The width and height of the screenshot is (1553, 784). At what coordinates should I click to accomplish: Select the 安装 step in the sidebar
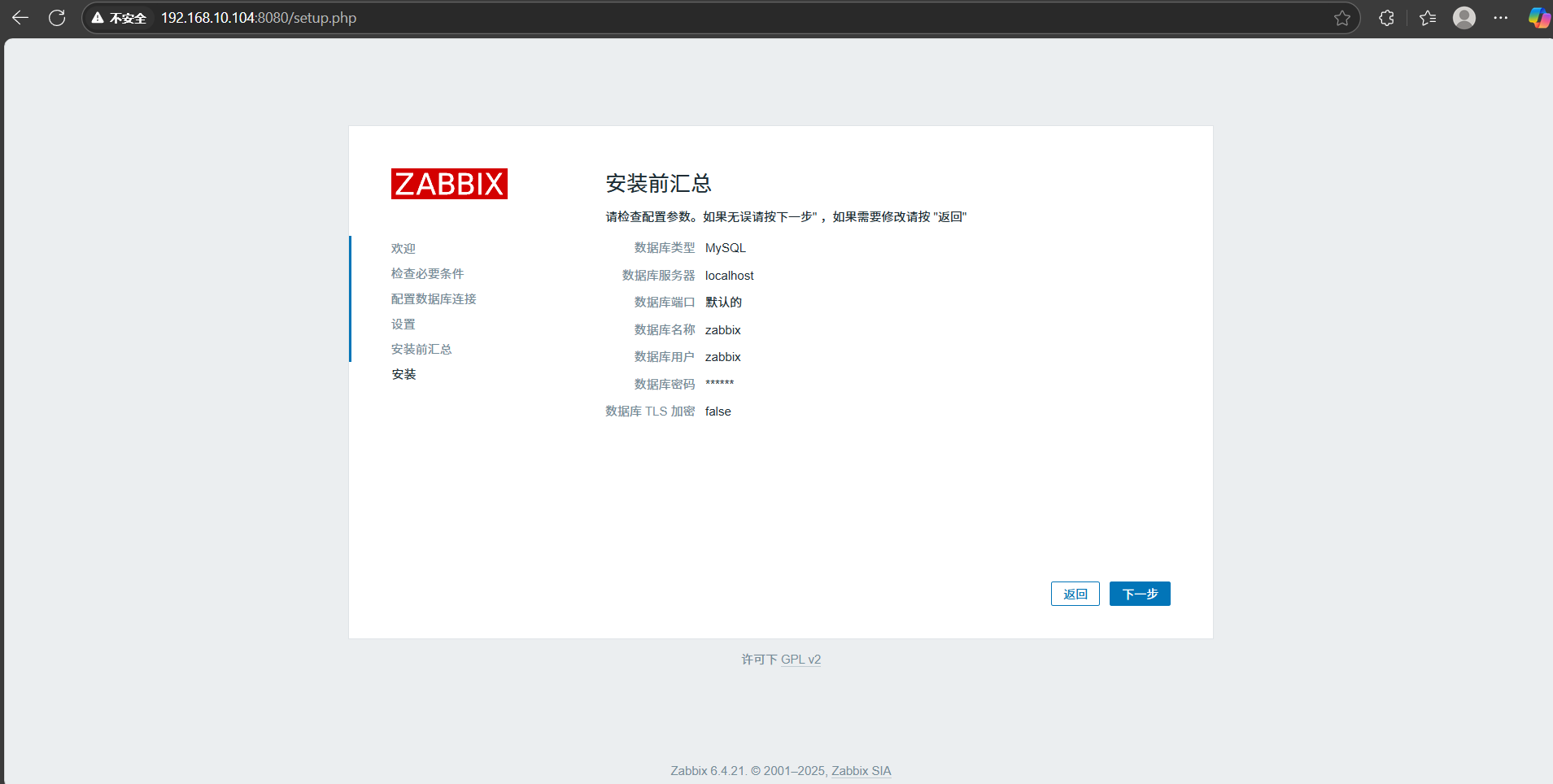(404, 375)
